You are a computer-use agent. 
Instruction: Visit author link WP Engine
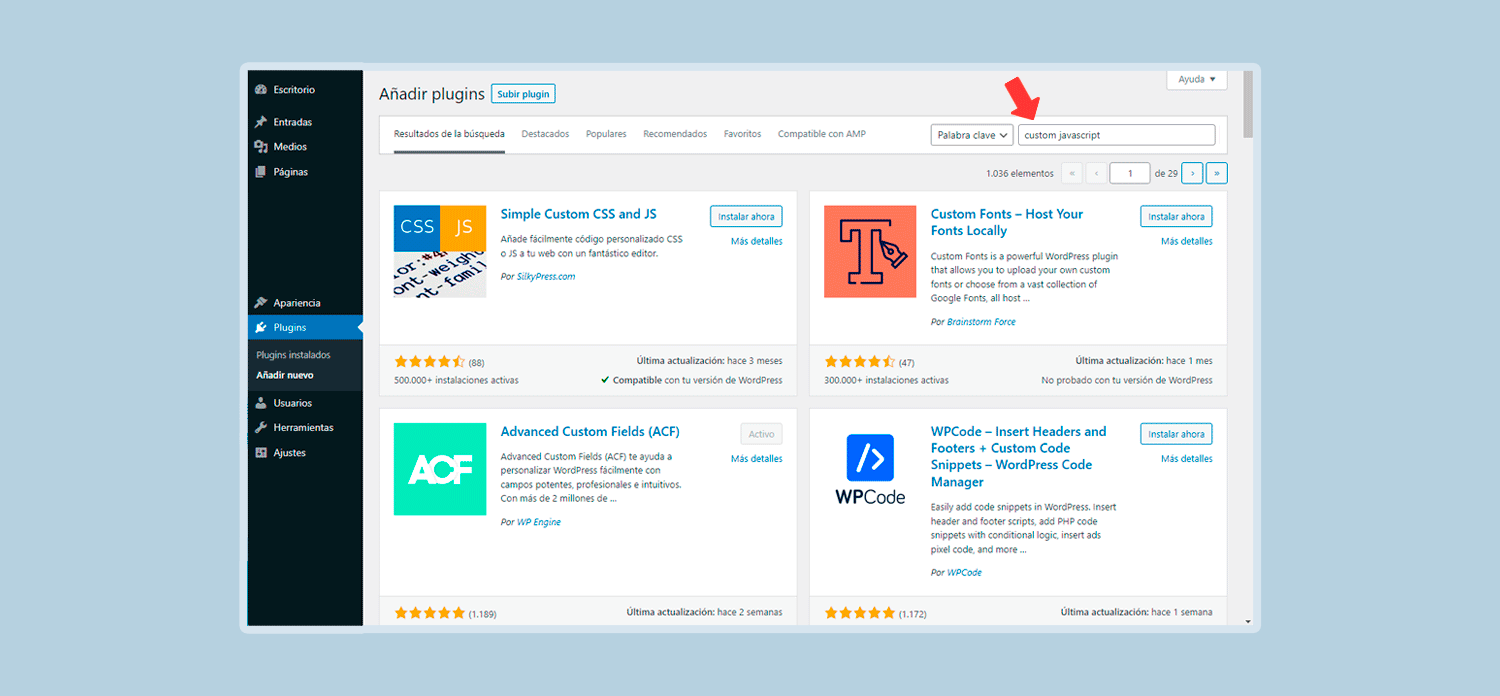point(539,522)
